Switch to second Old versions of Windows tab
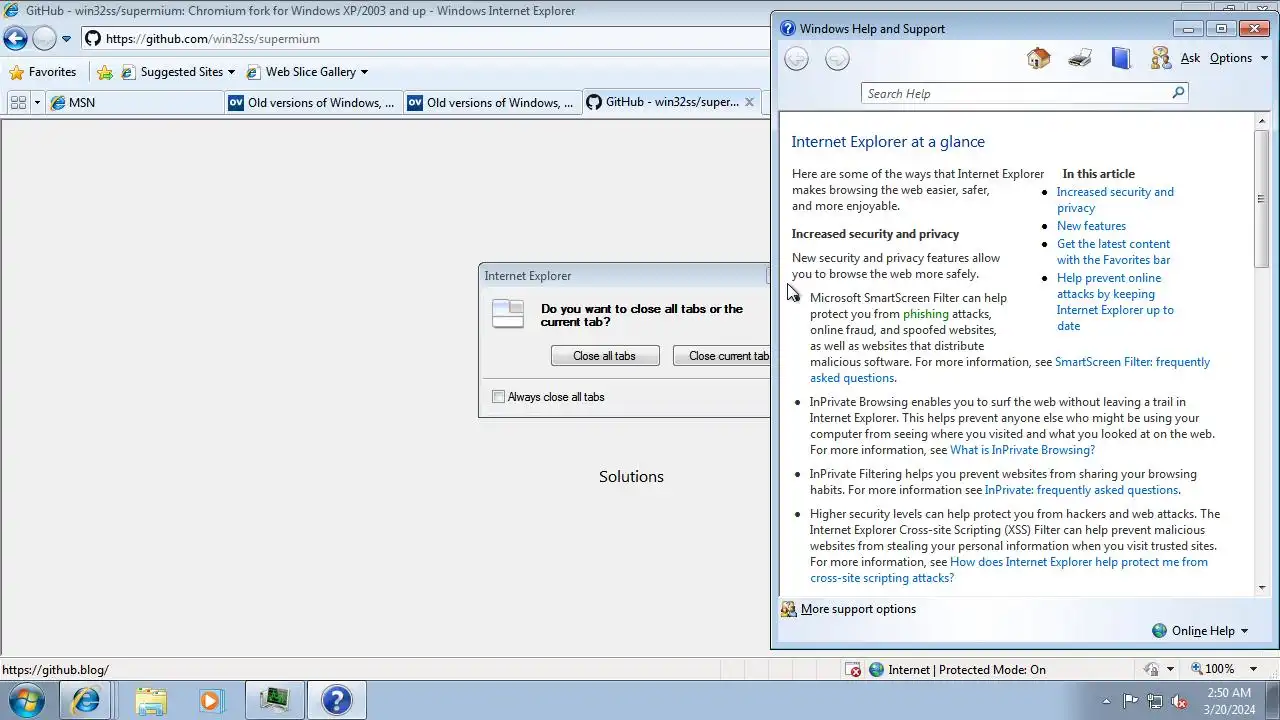Image resolution: width=1280 pixels, height=720 pixels. [492, 102]
